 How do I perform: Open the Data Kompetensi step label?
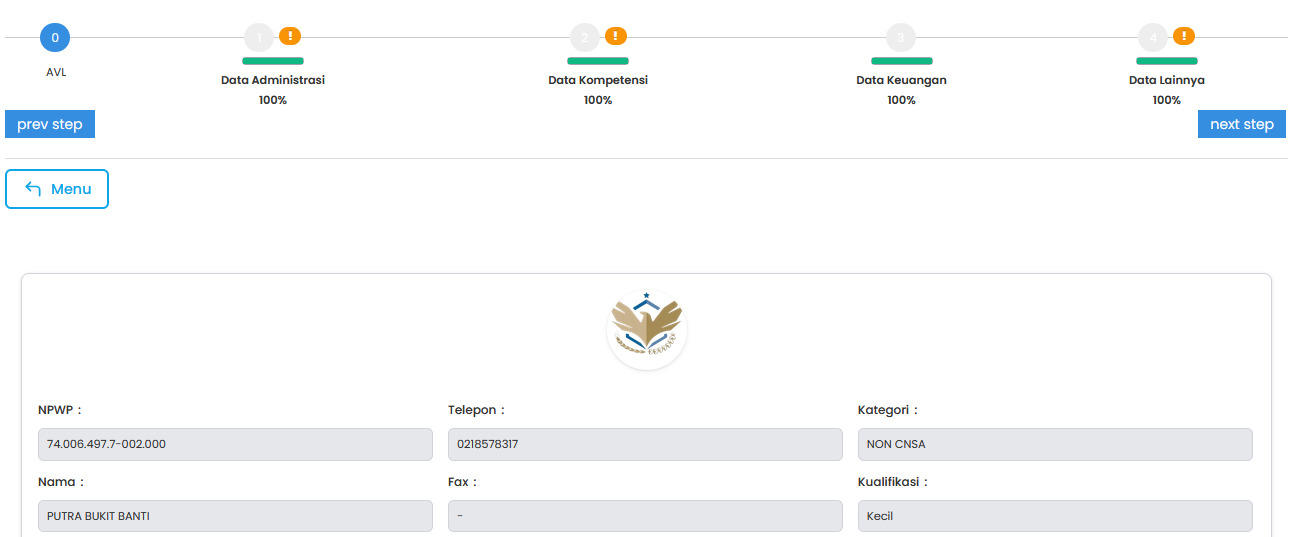(598, 80)
